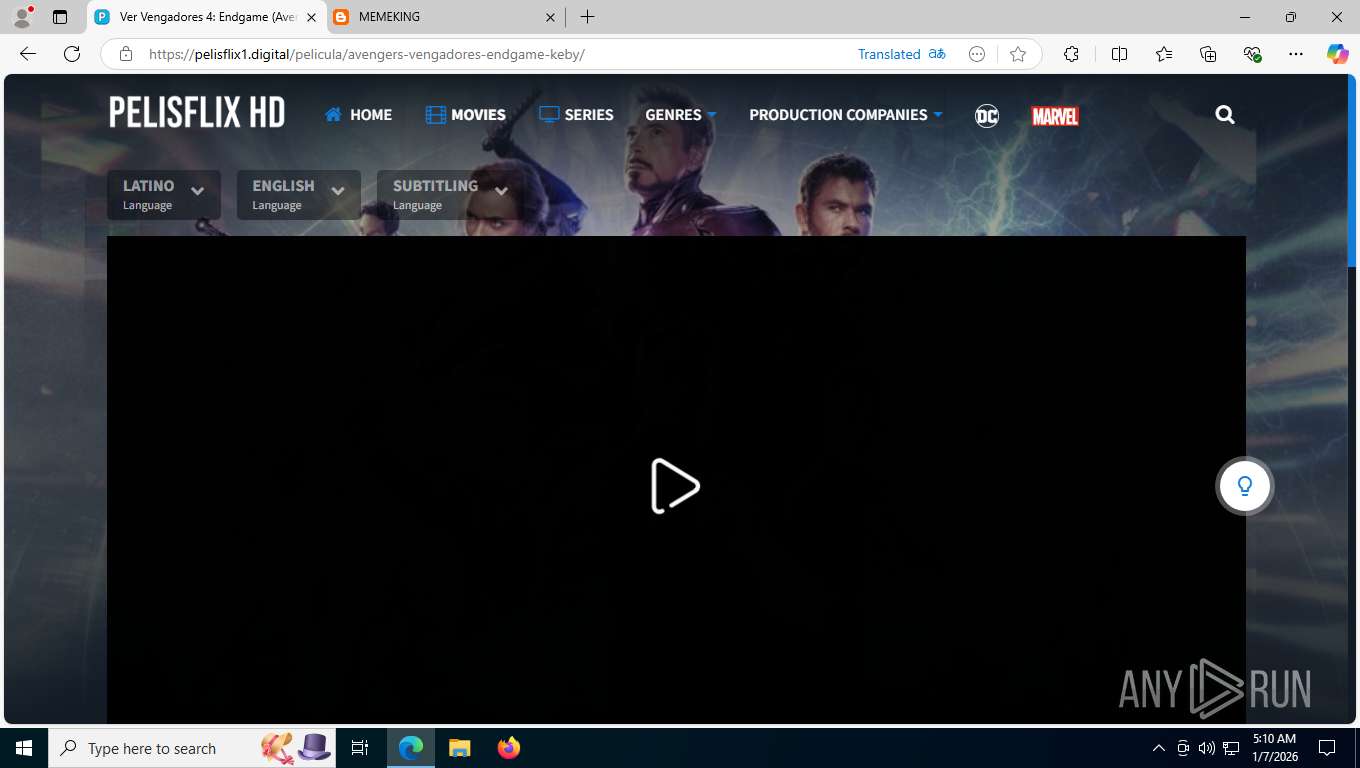Open the tab actions menu
Viewport: 1360px width, 768px height.
[60, 17]
